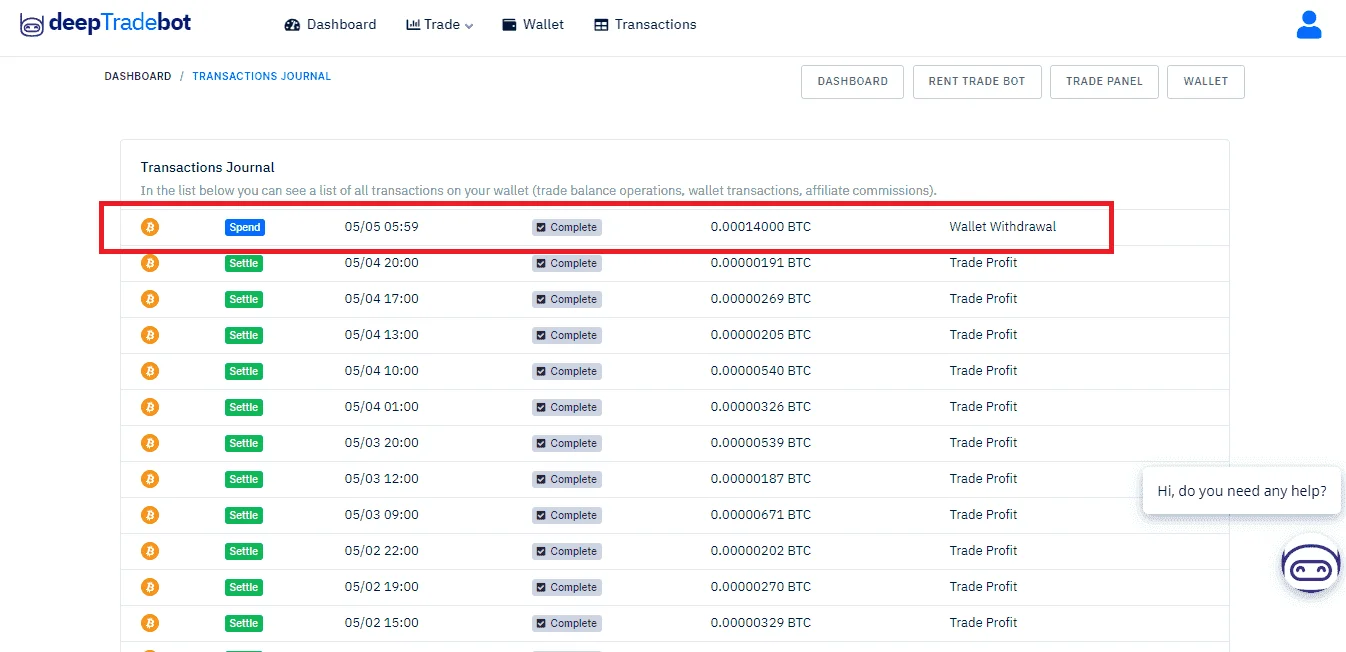
Task: Click the WALLET button
Action: click(x=1206, y=82)
